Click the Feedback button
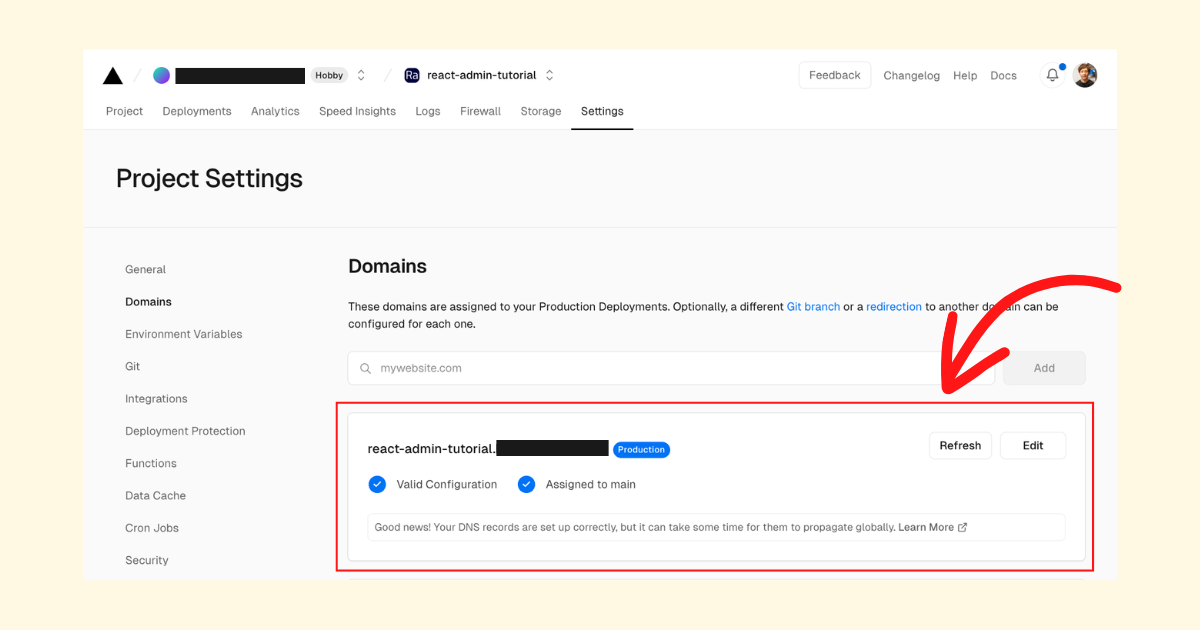Image resolution: width=1200 pixels, height=630 pixels. [x=835, y=75]
